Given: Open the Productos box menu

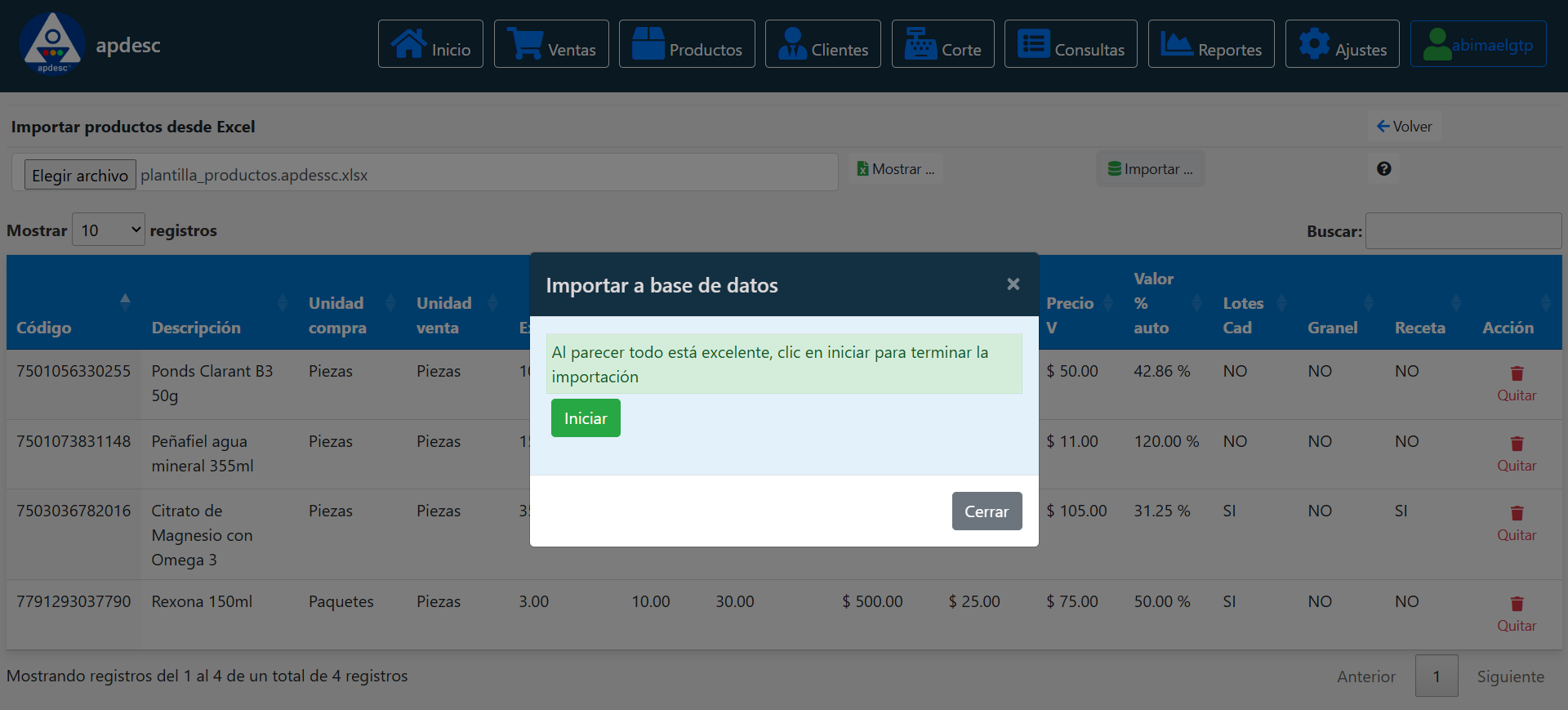Looking at the screenshot, I should (x=687, y=44).
